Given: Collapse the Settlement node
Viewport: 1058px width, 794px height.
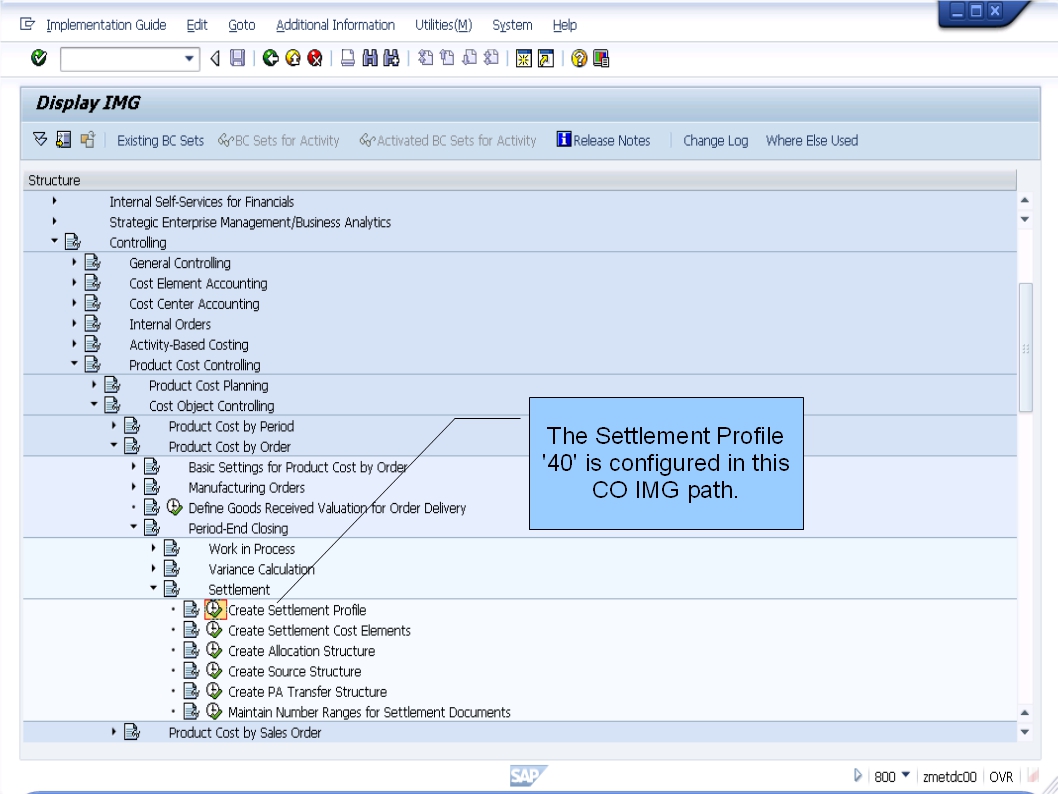Looking at the screenshot, I should click(x=153, y=588).
